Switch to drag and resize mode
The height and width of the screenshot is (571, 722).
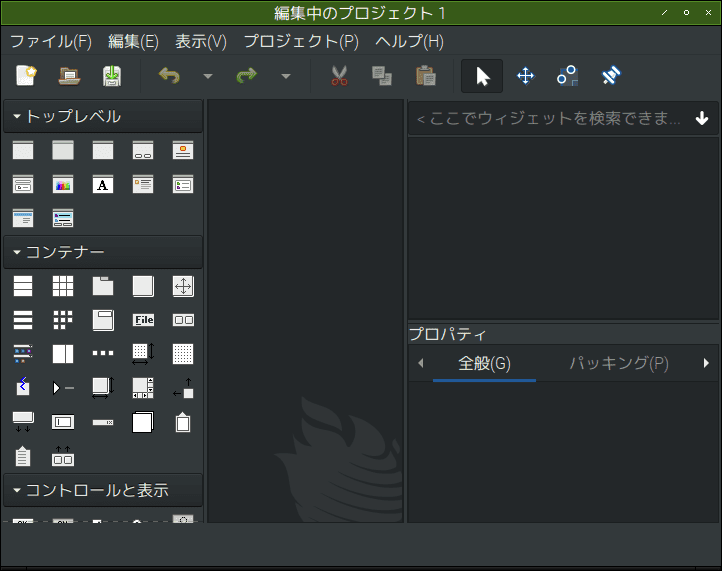[525, 76]
